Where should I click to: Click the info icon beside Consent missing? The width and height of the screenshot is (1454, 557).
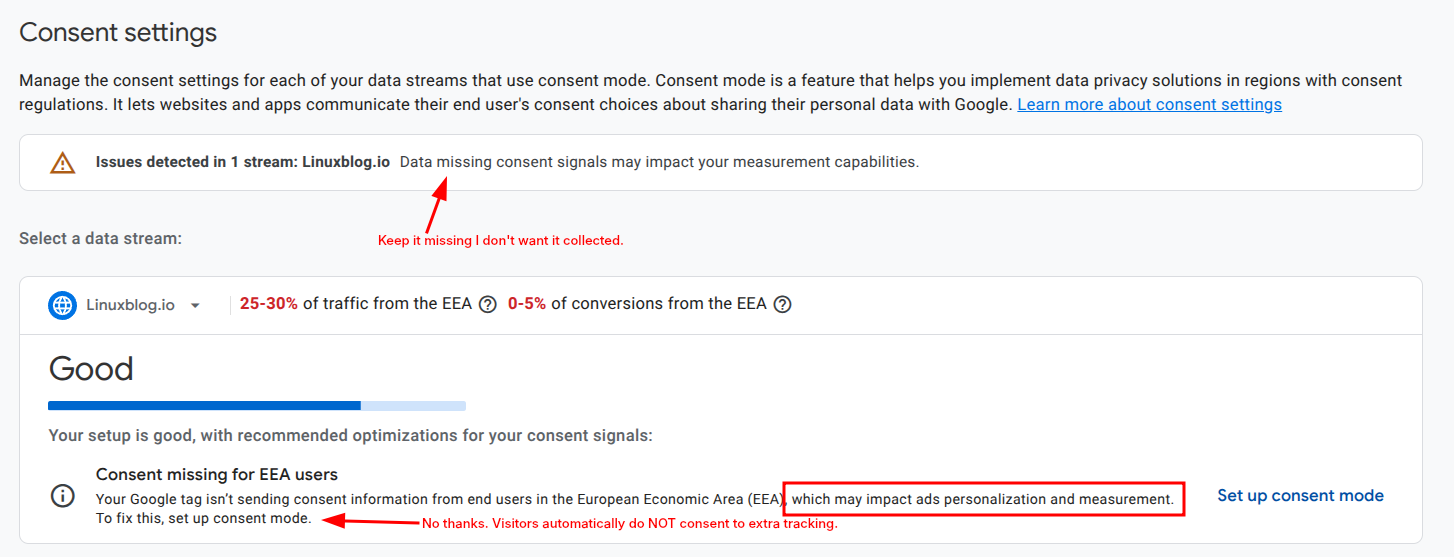63,496
